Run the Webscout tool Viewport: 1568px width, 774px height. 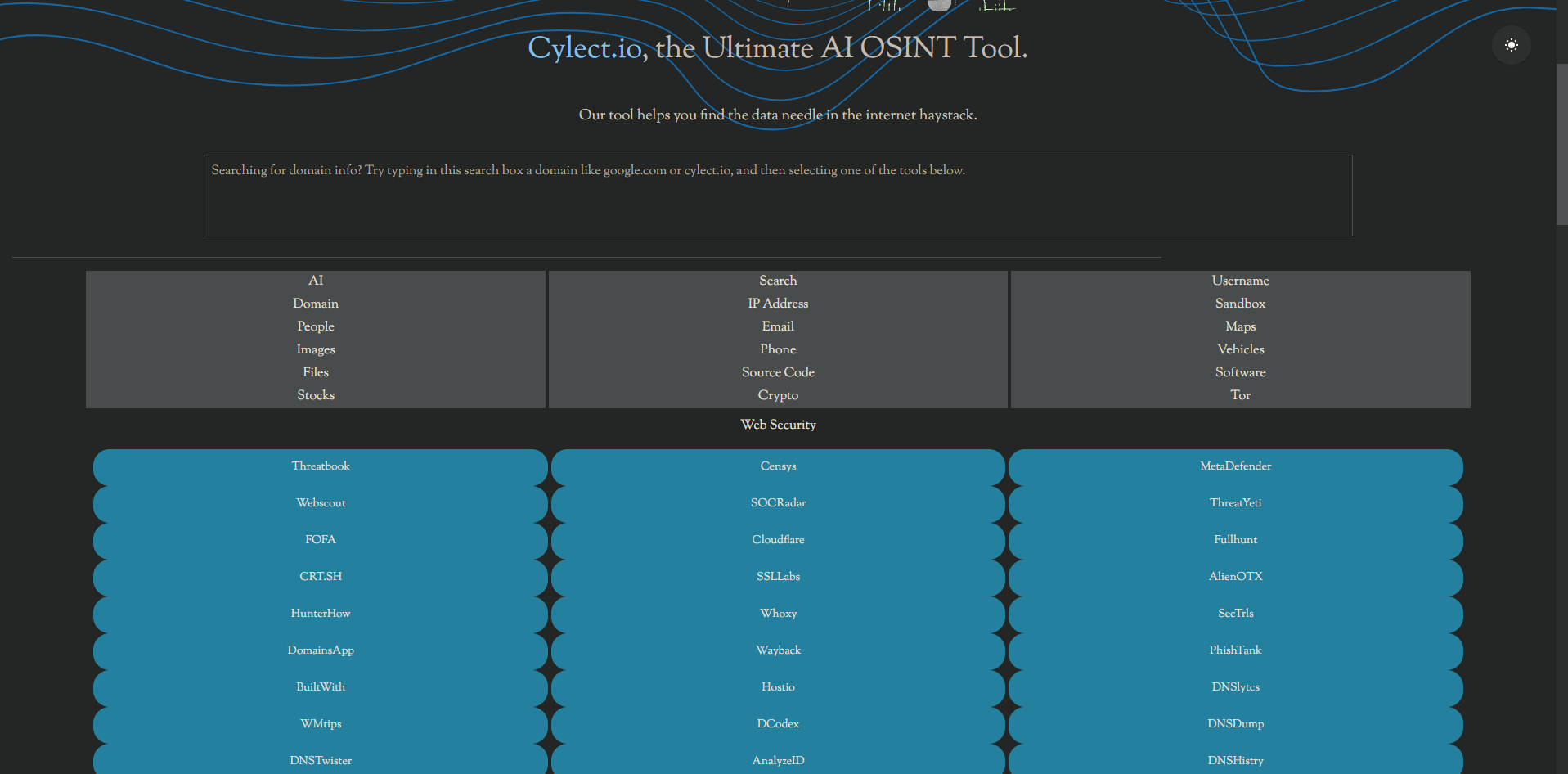click(321, 503)
